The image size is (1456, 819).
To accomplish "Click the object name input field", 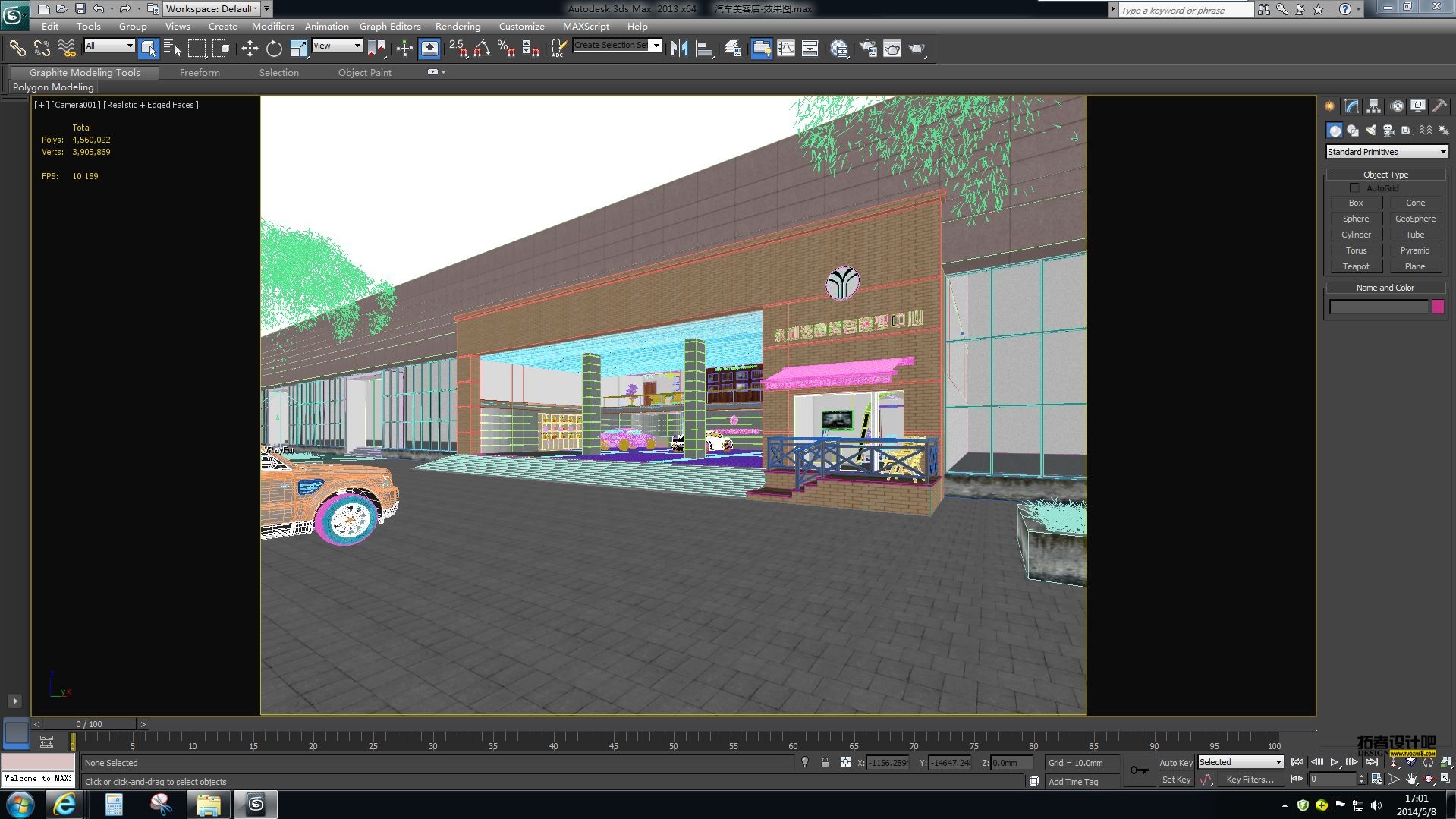I will (1379, 307).
